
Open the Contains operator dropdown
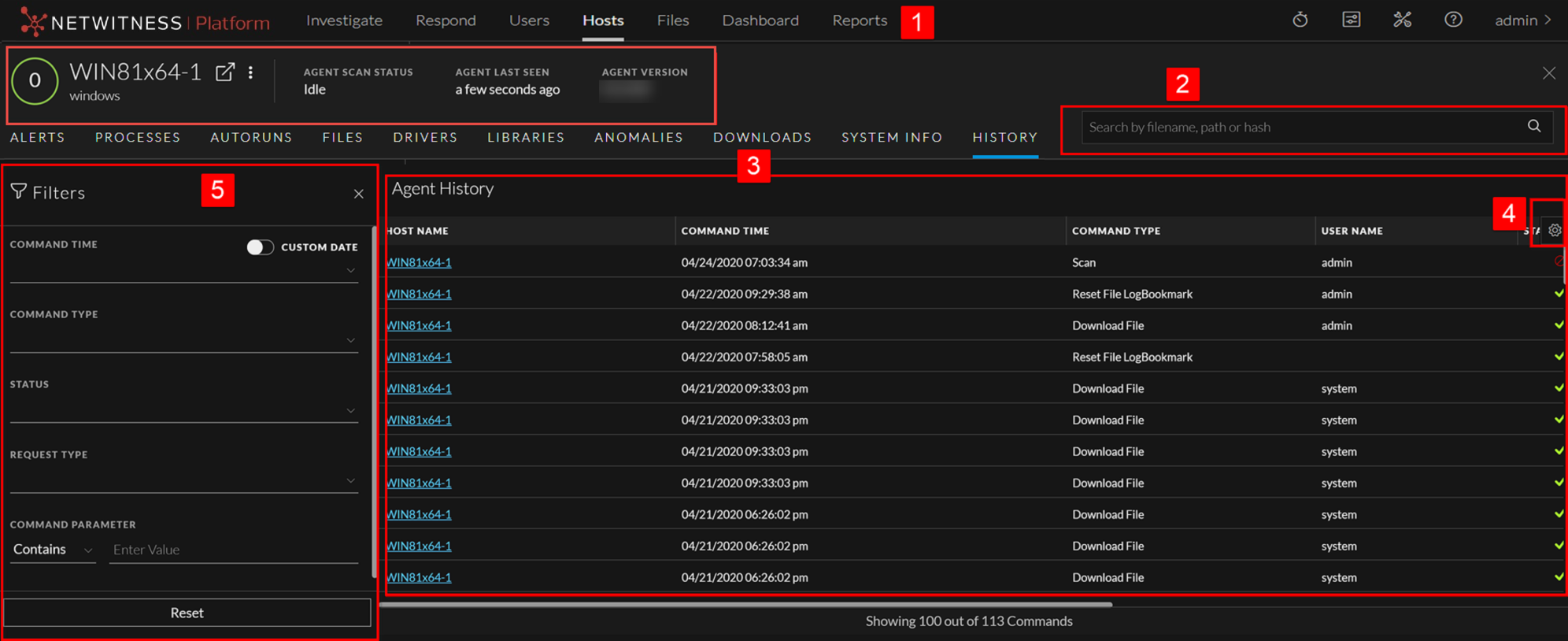click(53, 550)
